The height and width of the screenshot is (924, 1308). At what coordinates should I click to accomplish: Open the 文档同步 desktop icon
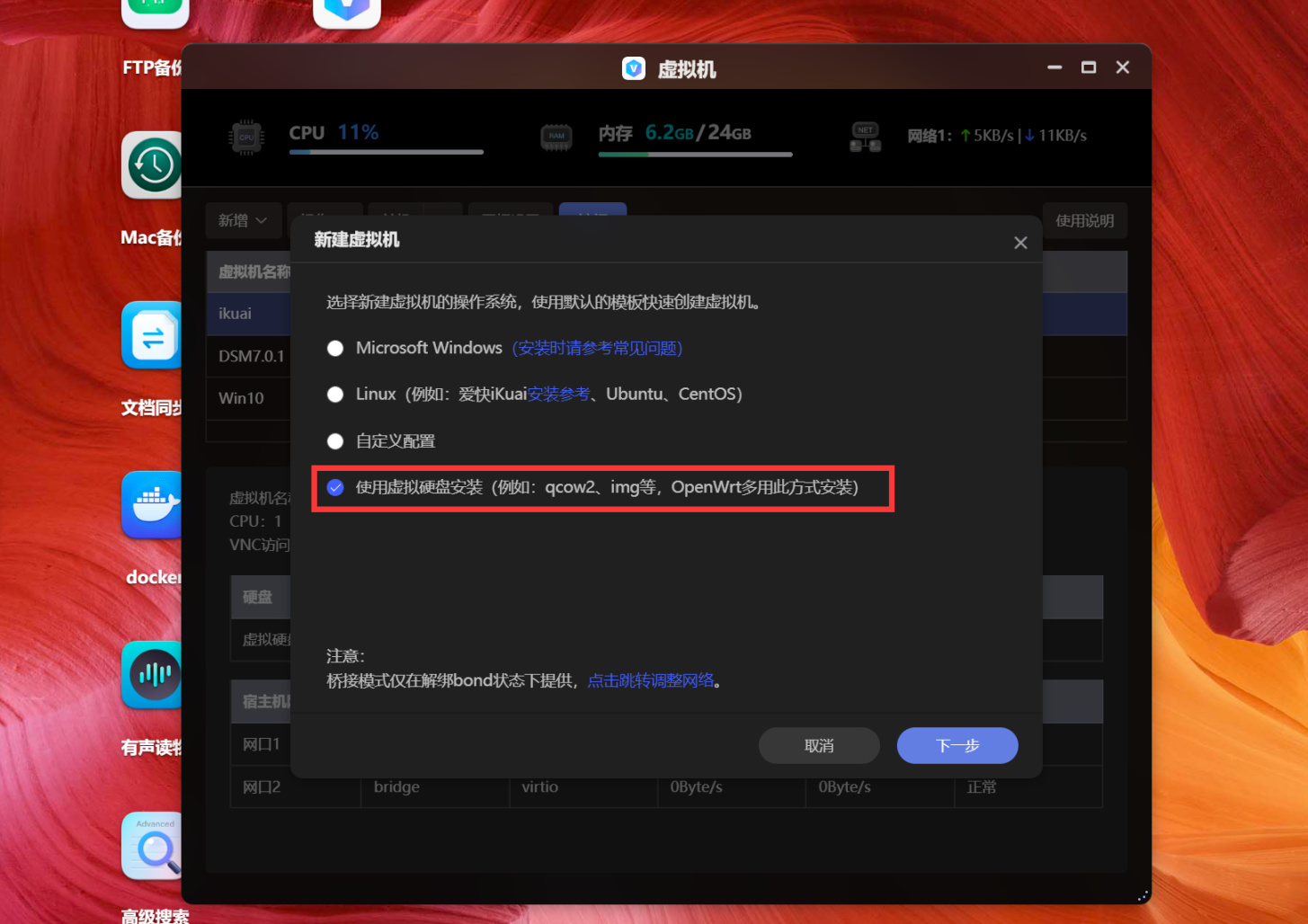[152, 335]
